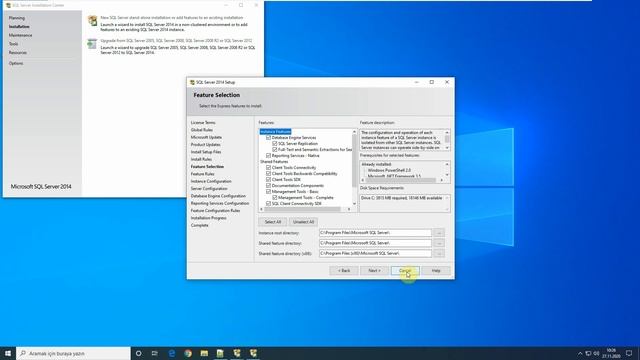Select Tools in Installation Center sidebar
The width and height of the screenshot is (640, 360).
coord(13,44)
